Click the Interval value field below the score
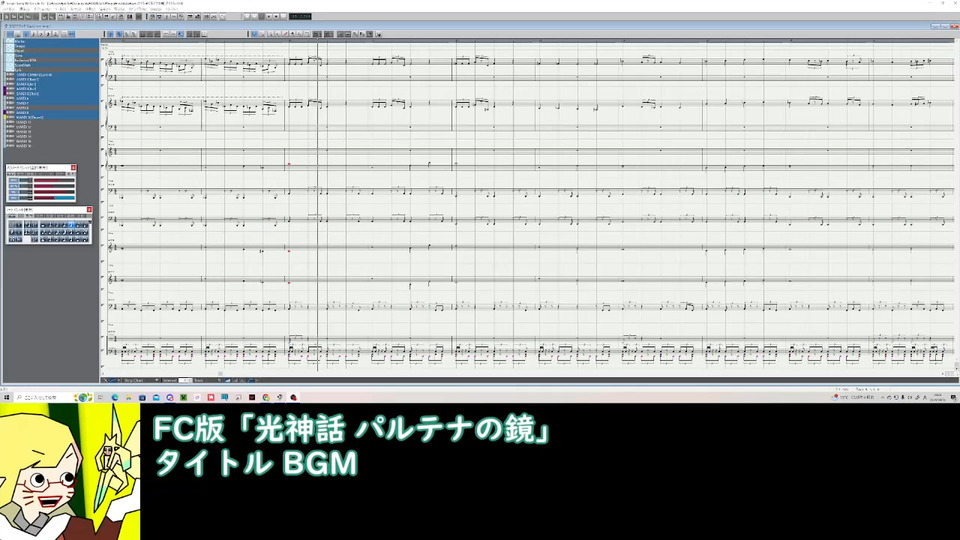Viewport: 960px width, 540px height. [185, 380]
